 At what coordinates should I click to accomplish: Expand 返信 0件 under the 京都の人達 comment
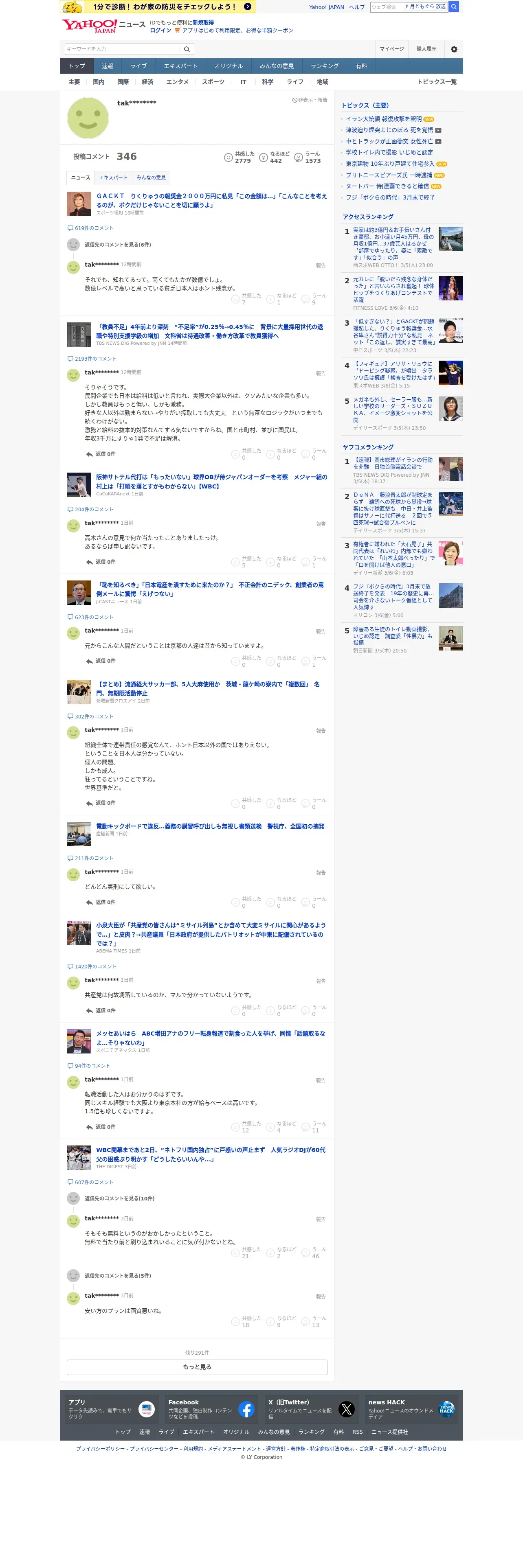pyautogui.click(x=101, y=661)
